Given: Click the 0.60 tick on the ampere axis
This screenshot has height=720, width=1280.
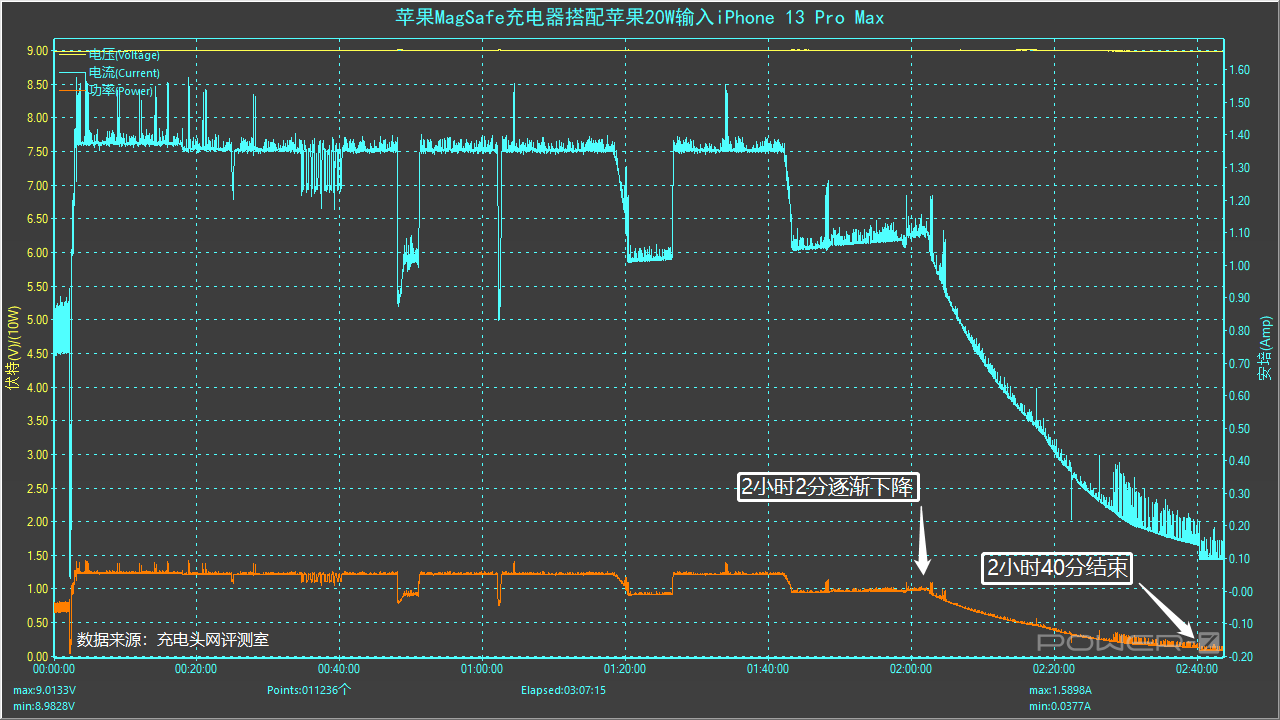Looking at the screenshot, I should click(x=1240, y=396).
